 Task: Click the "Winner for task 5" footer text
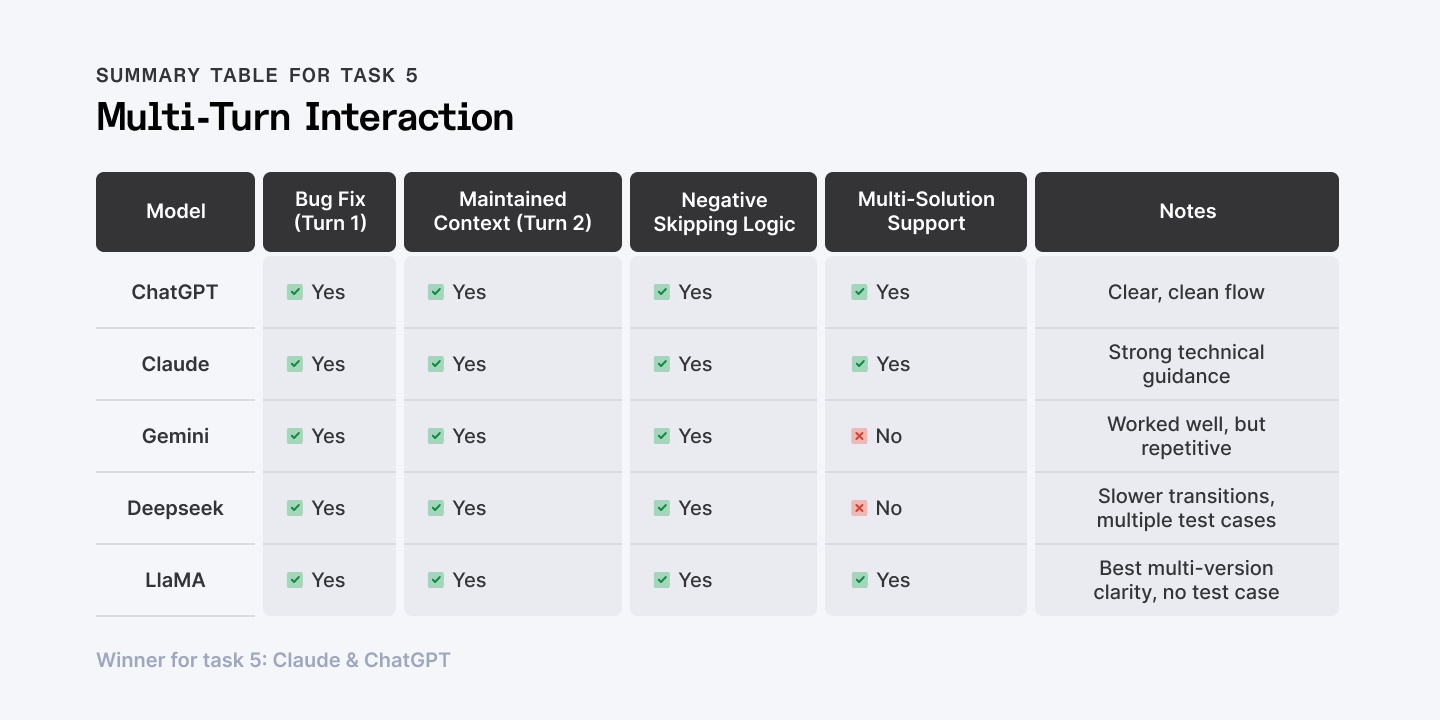273,660
